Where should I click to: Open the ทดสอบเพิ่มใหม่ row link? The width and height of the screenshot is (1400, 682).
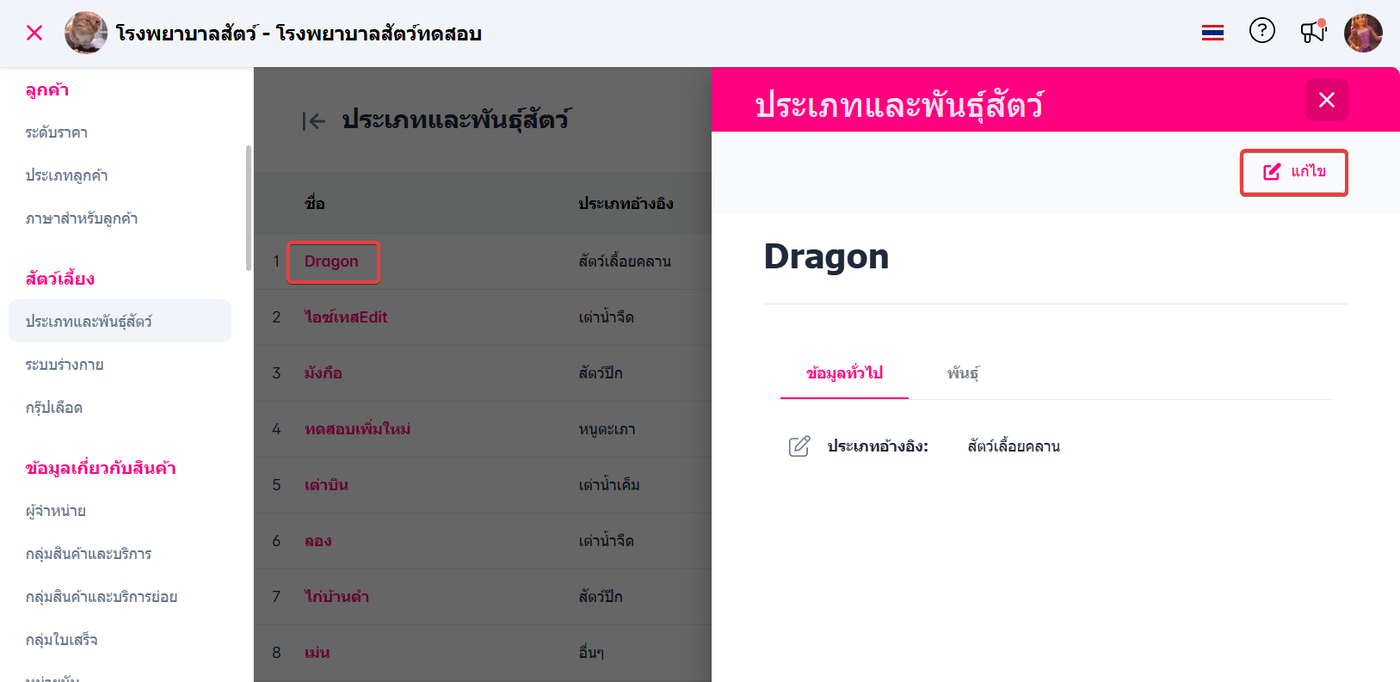pyautogui.click(x=358, y=429)
